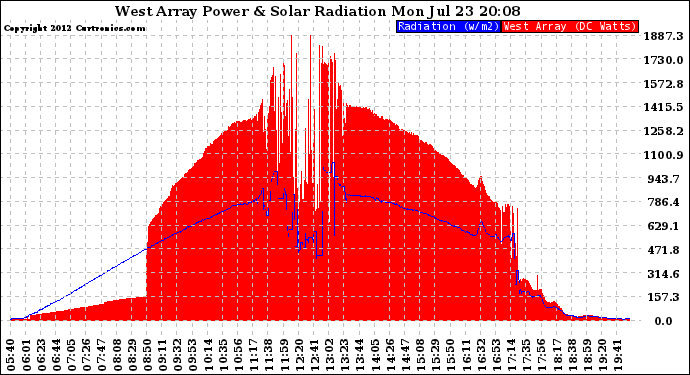Click the 13:02 time axis label
Viewport: 690px width, 375px height.
click(x=329, y=354)
